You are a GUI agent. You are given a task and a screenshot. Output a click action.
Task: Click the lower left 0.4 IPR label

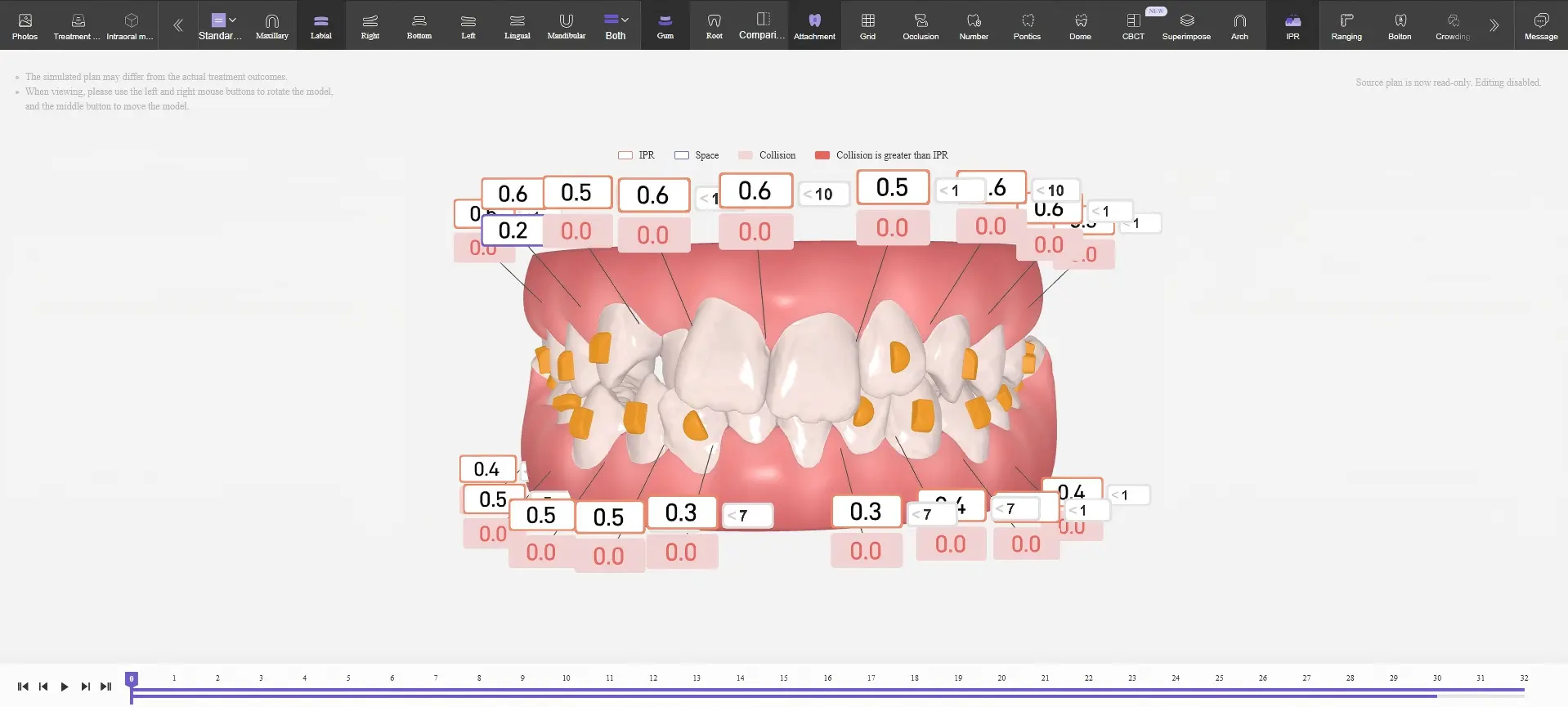487,469
